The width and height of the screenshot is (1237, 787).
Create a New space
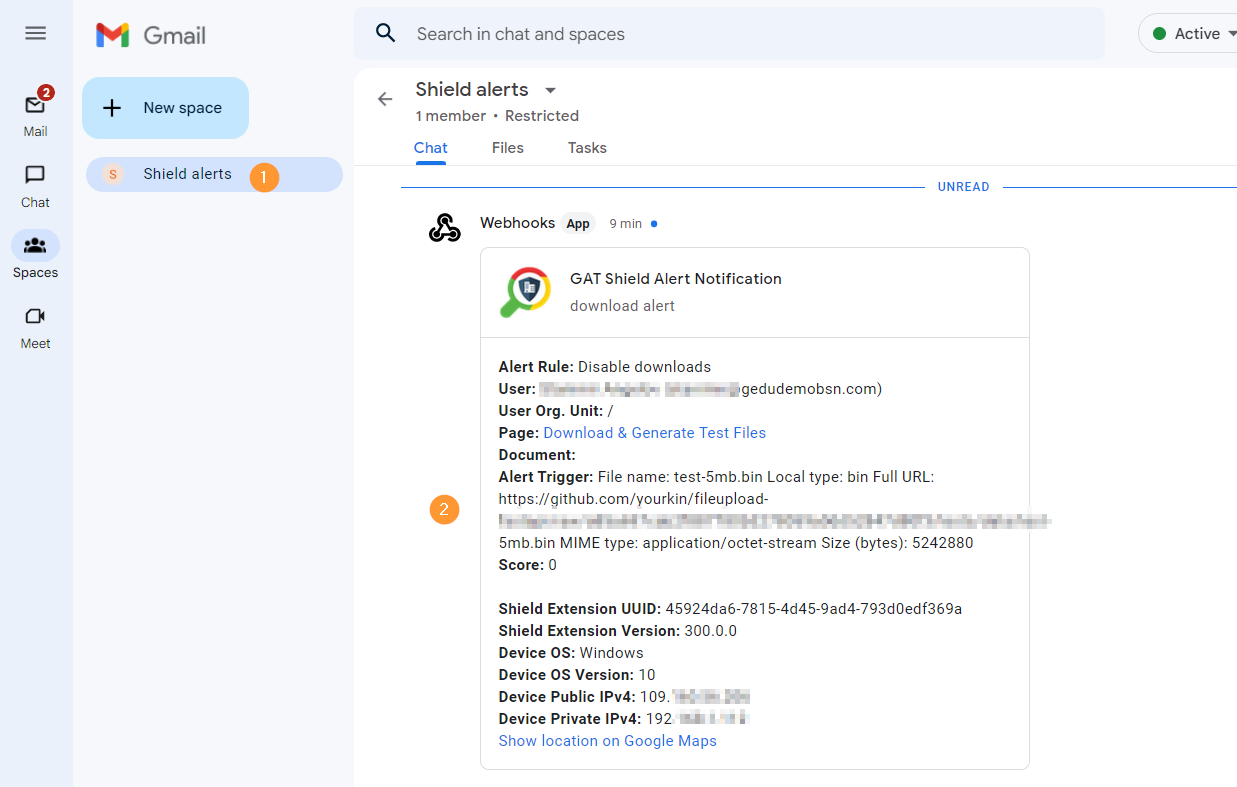pos(165,108)
